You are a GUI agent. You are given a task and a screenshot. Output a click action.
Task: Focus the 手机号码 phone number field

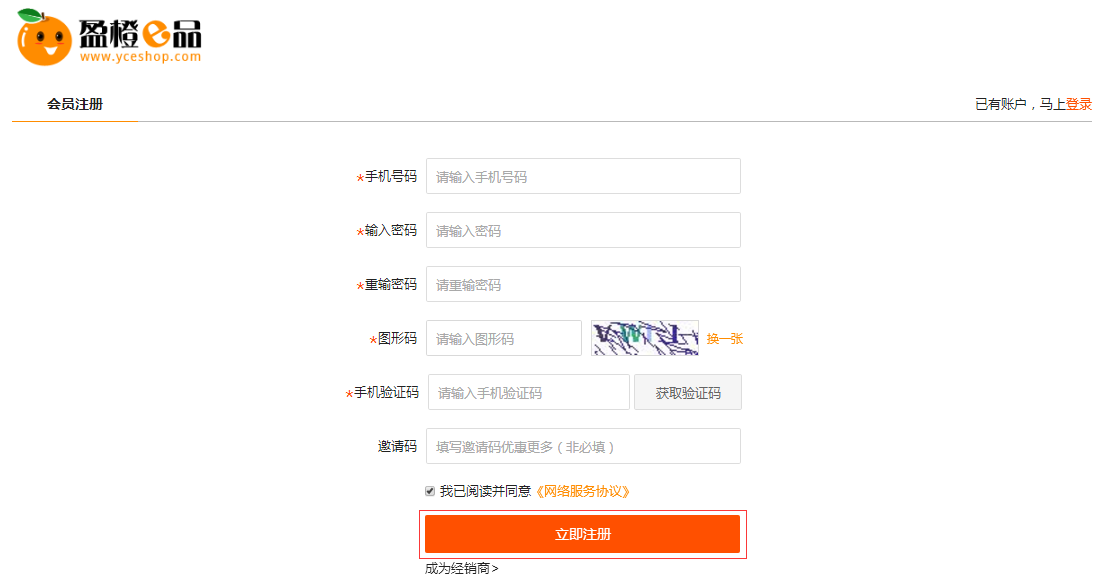[583, 177]
